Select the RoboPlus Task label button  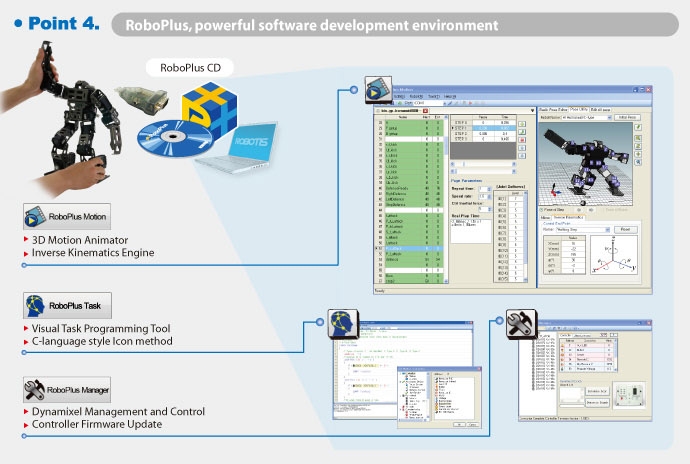[67, 306]
